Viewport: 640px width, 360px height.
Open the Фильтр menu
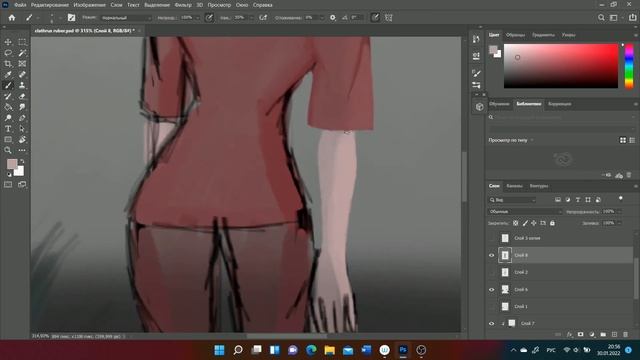point(183,5)
